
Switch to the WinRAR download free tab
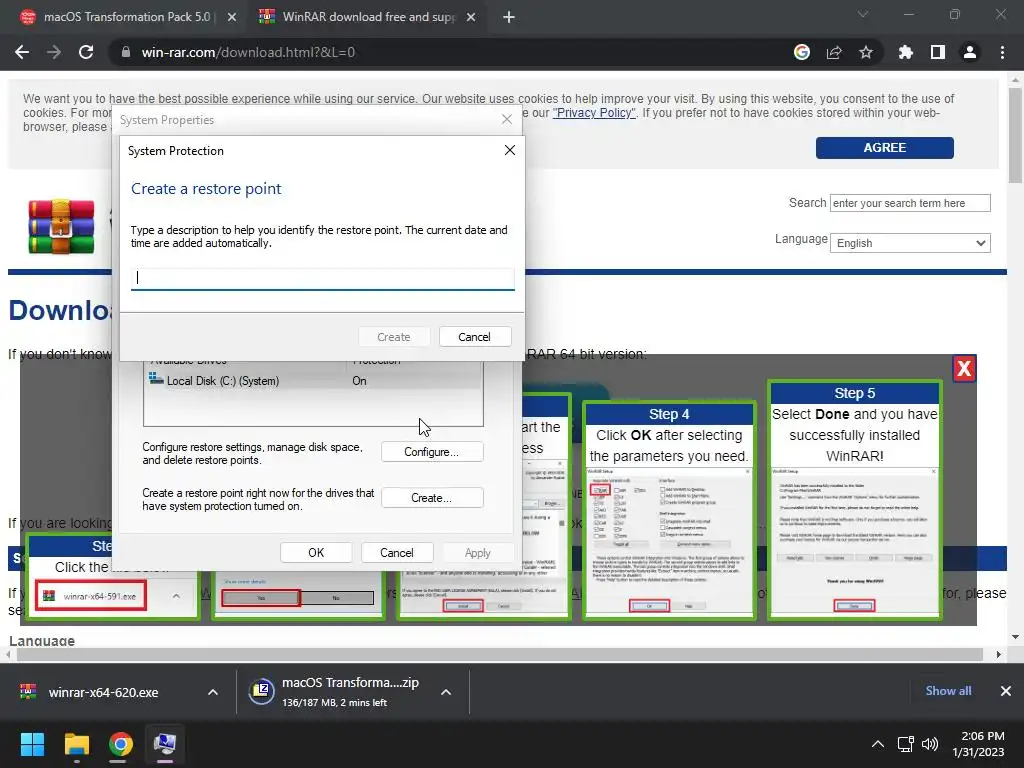pos(368,17)
